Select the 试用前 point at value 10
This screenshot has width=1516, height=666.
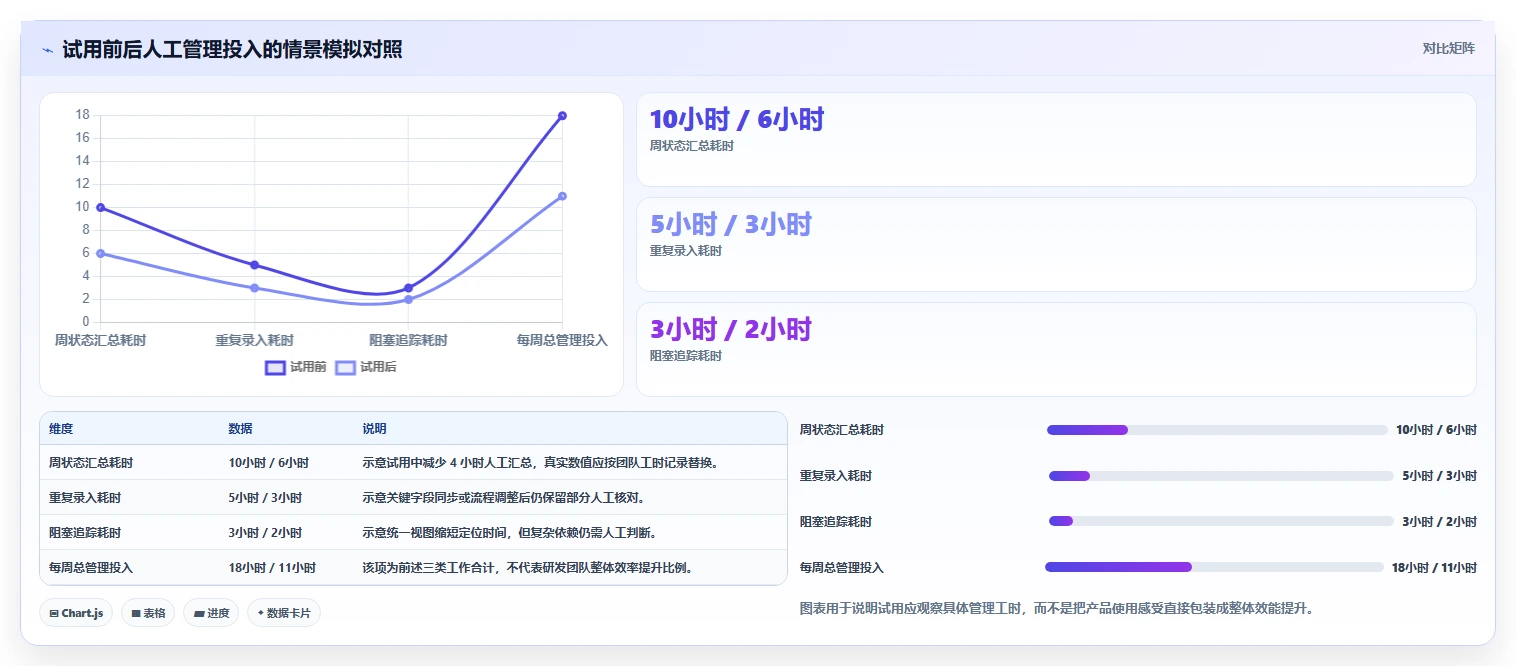(100, 208)
